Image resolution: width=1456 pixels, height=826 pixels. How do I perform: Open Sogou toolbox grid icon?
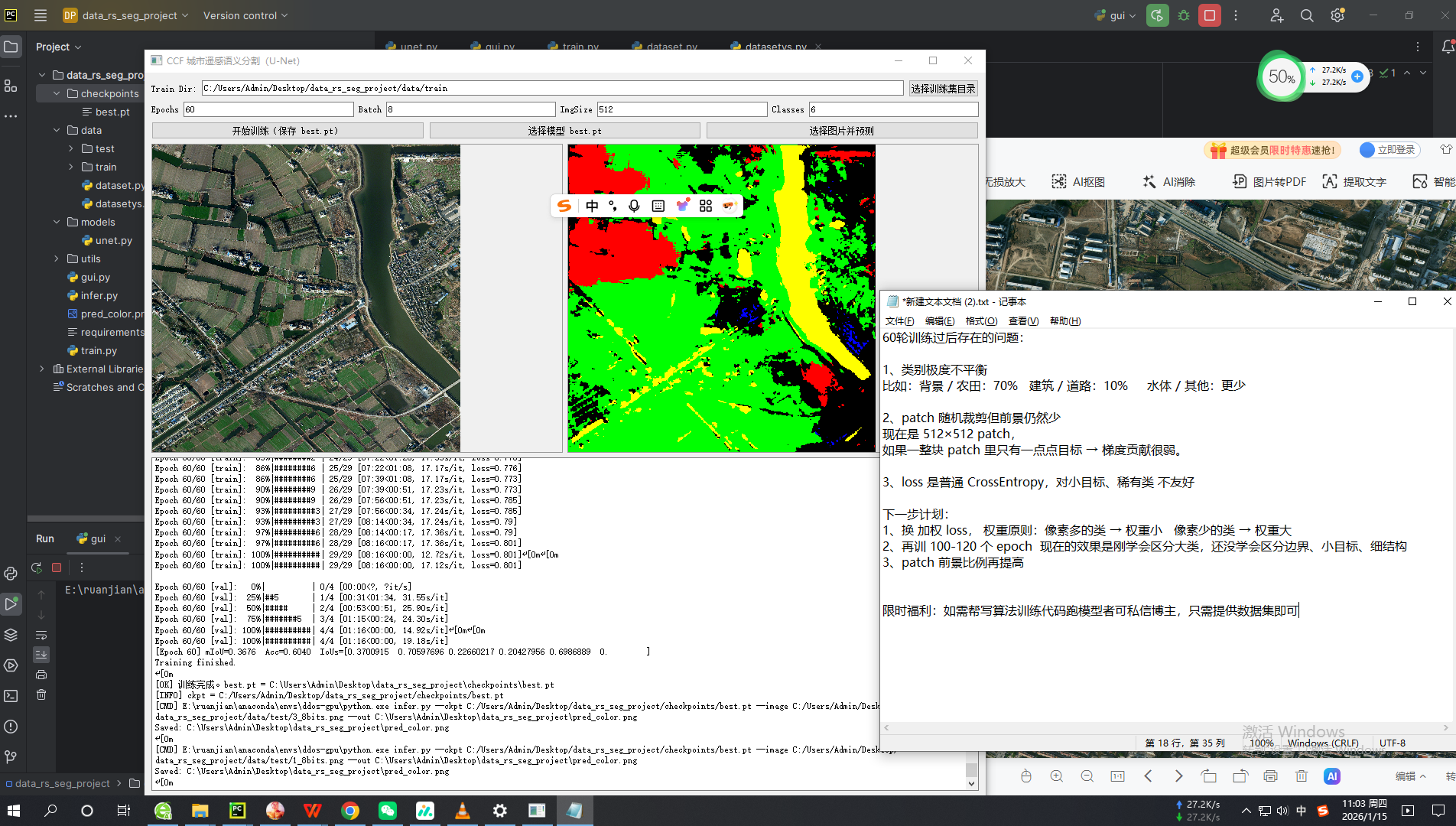coord(705,206)
